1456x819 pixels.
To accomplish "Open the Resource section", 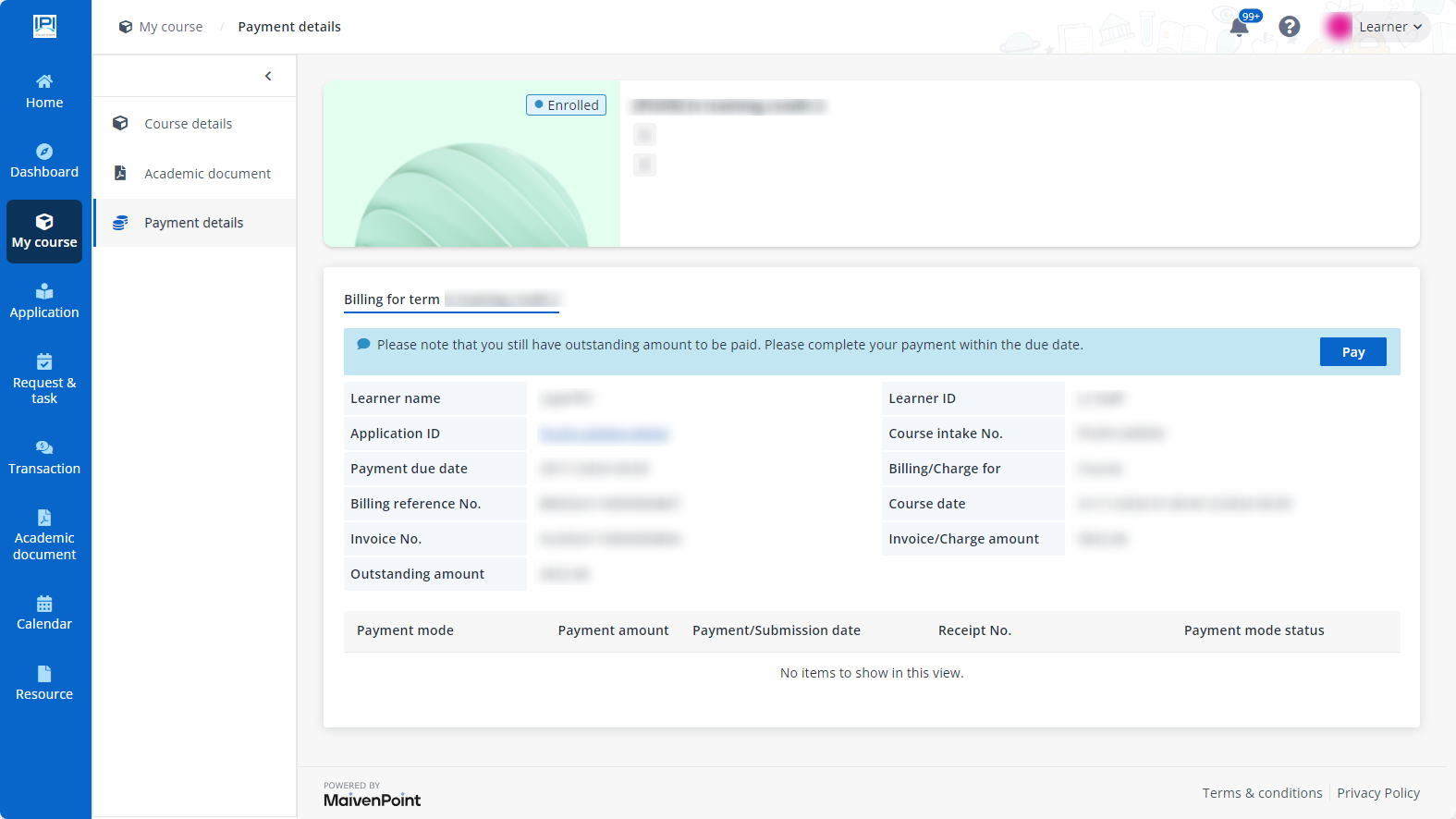I will coord(44,684).
